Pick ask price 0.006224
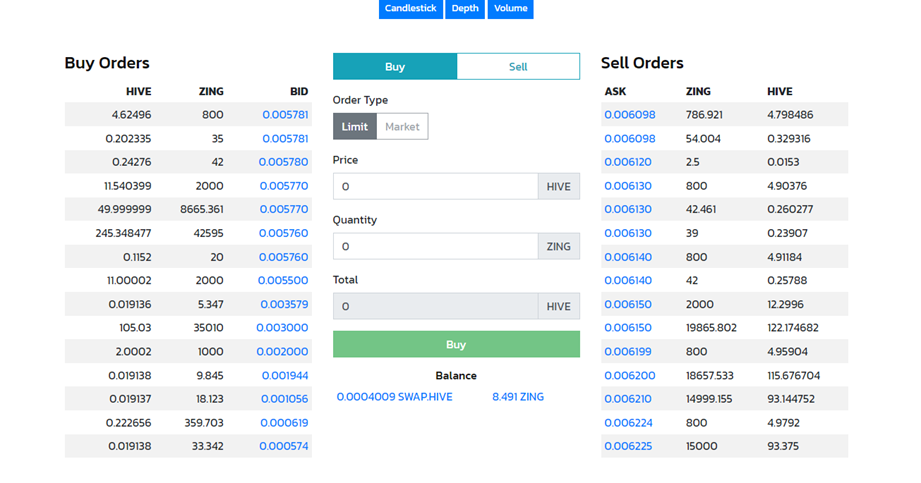 tap(628, 422)
